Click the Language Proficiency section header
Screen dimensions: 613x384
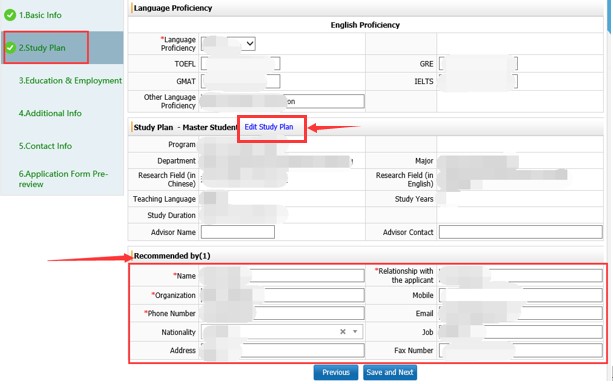173,8
